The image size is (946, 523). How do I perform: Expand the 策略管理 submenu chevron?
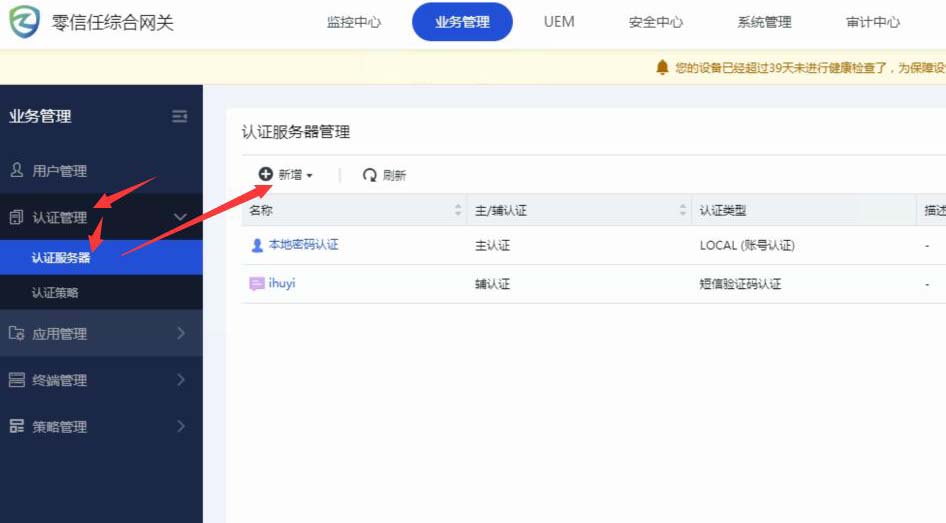(180, 427)
